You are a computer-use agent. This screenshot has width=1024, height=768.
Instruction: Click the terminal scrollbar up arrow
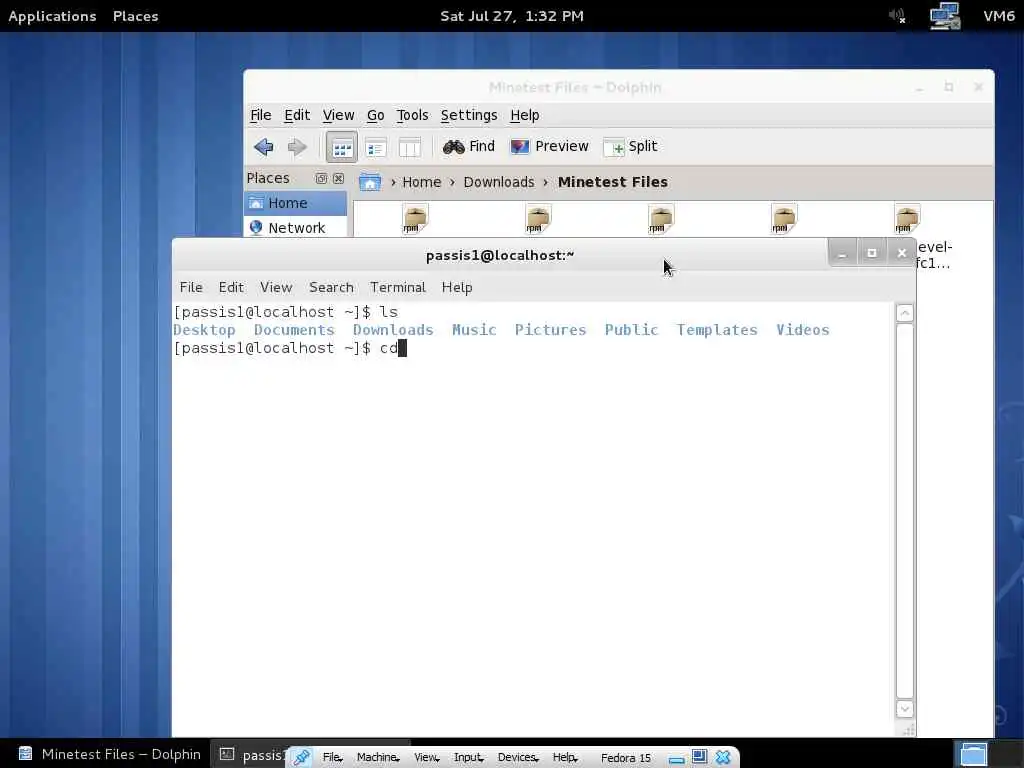[x=904, y=313]
